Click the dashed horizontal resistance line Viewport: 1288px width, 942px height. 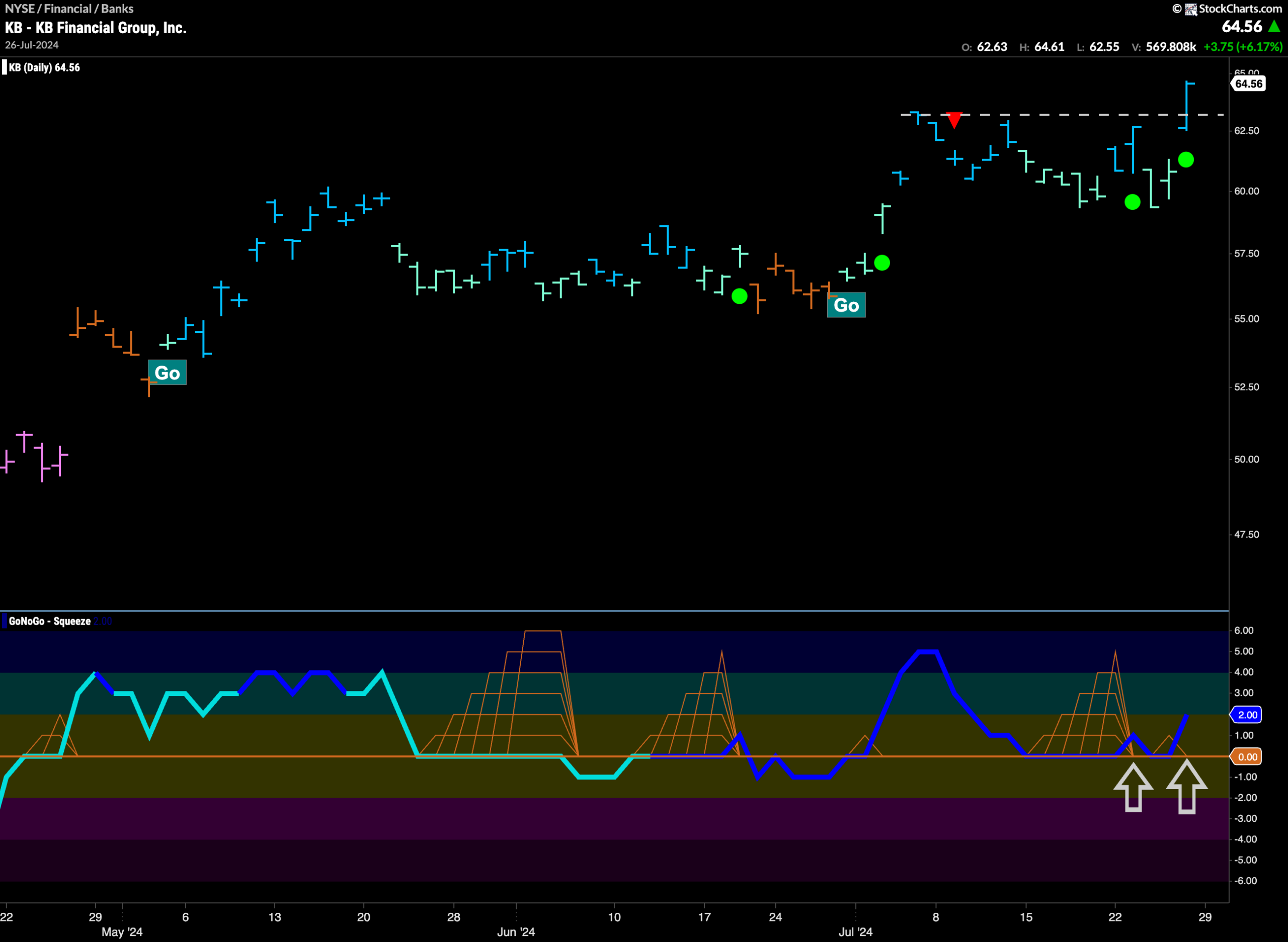coord(1062,115)
